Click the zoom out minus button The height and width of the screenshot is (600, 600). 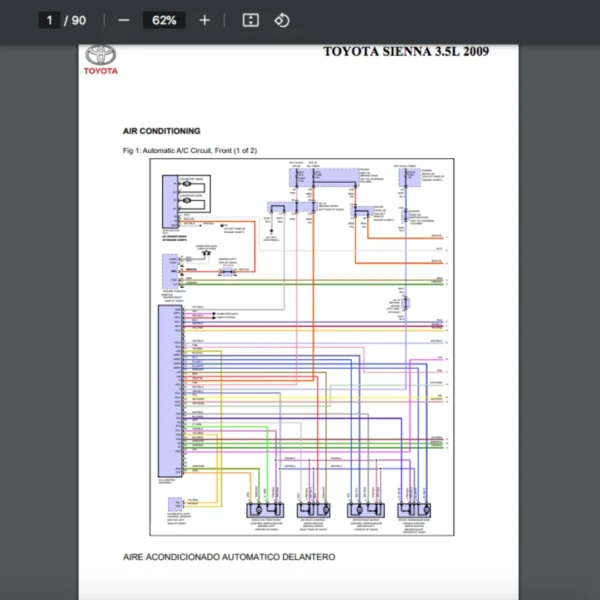(123, 20)
